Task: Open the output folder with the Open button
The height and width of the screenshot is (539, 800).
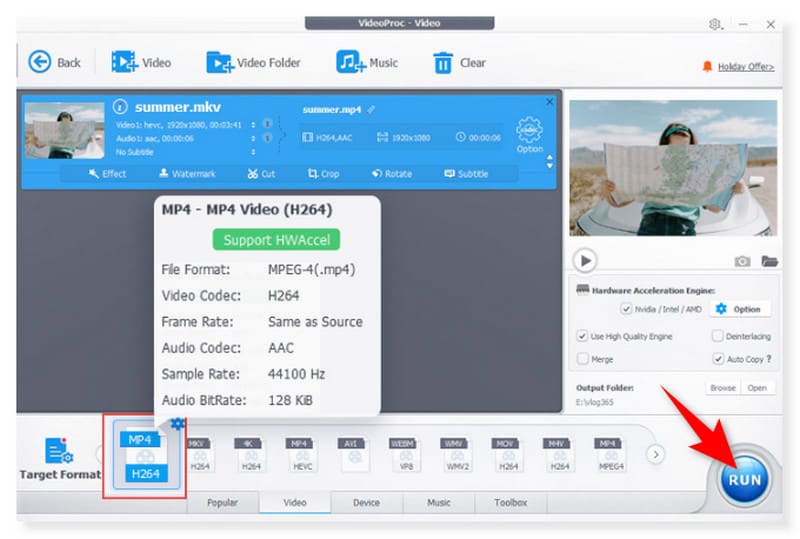Action: pos(757,388)
